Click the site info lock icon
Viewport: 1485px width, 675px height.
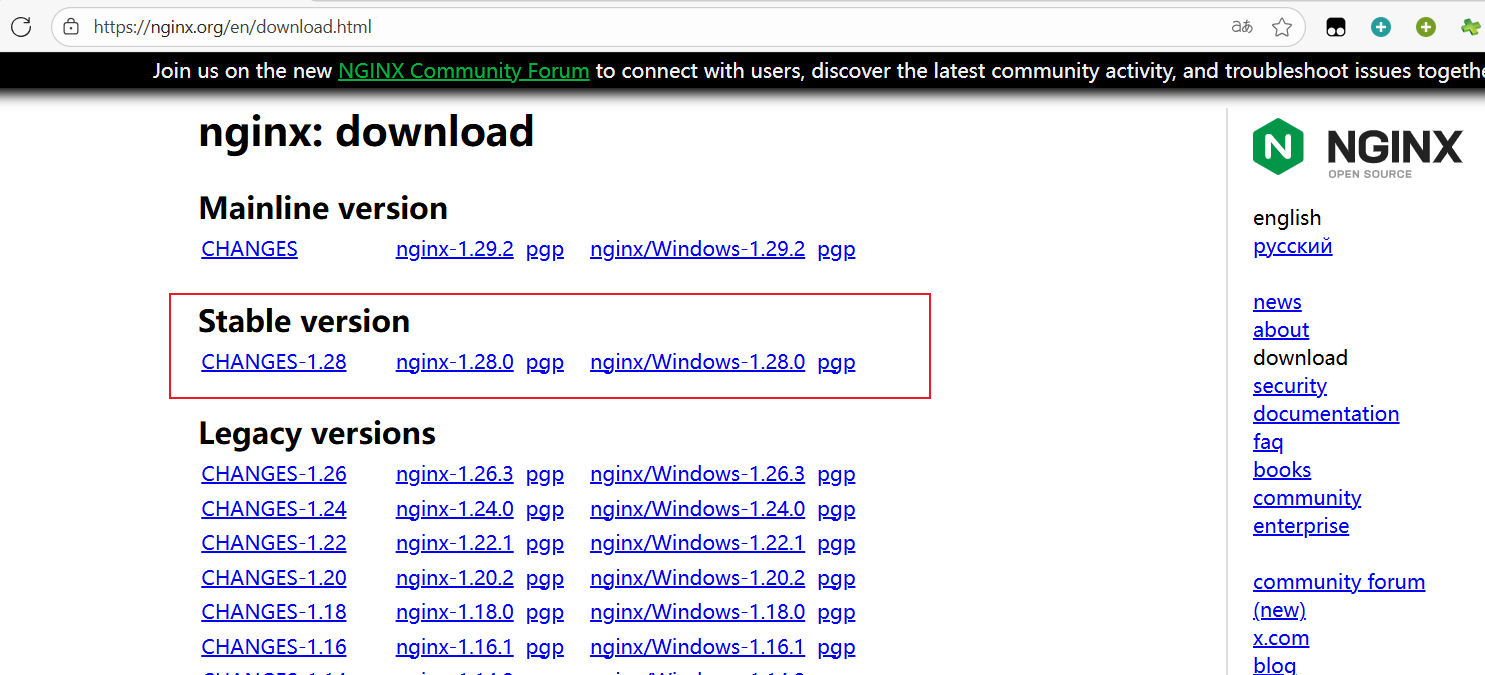pos(71,27)
